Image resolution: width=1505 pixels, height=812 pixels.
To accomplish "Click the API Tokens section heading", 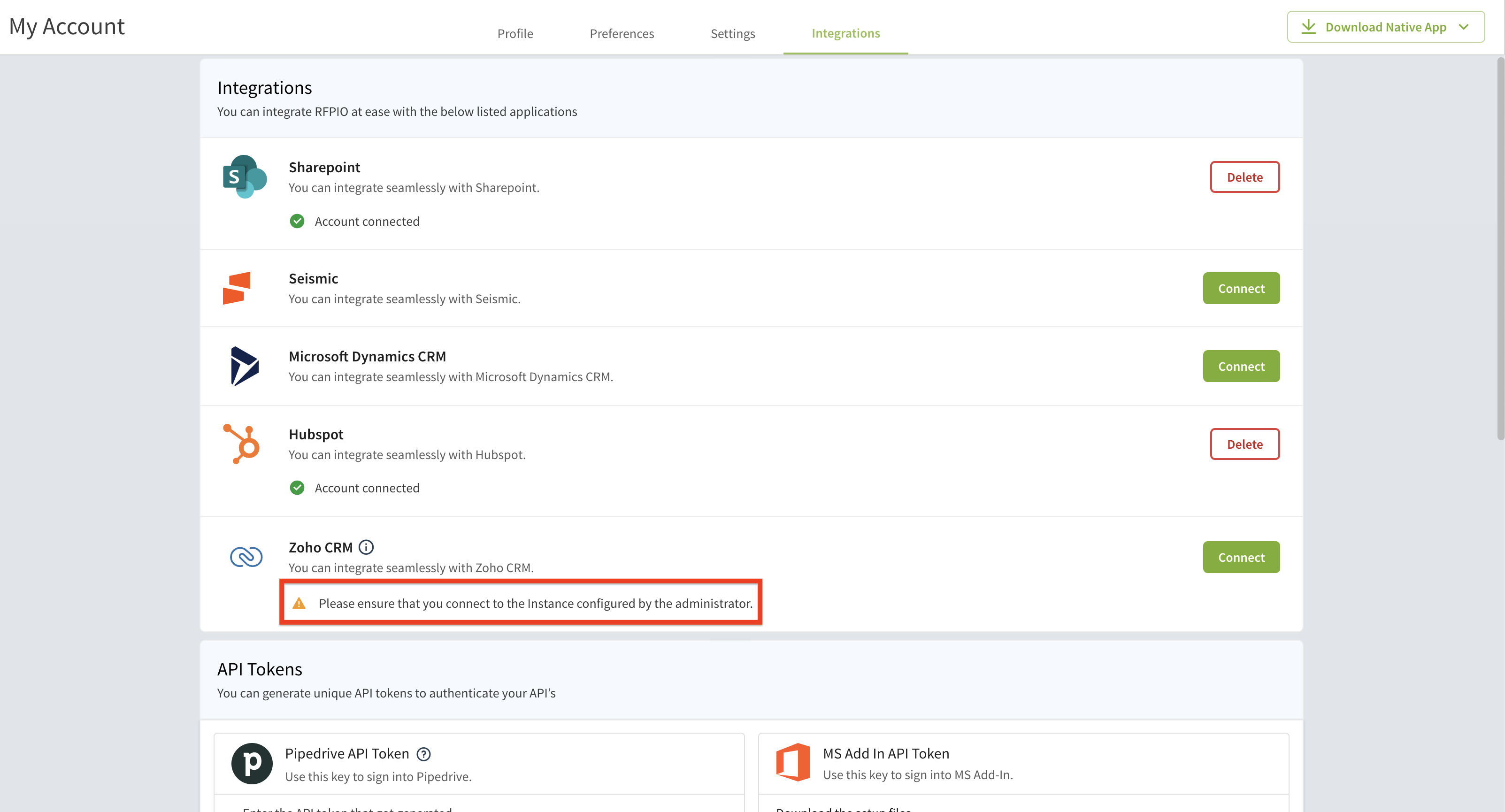I will click(260, 669).
